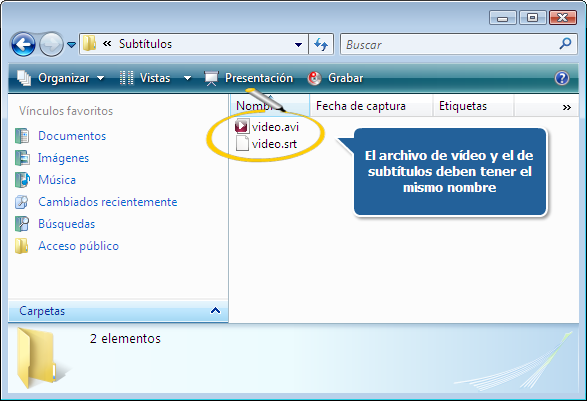Viewport: 587px width, 401px height.
Task: Click the folder icon in address bar
Action: (89, 43)
